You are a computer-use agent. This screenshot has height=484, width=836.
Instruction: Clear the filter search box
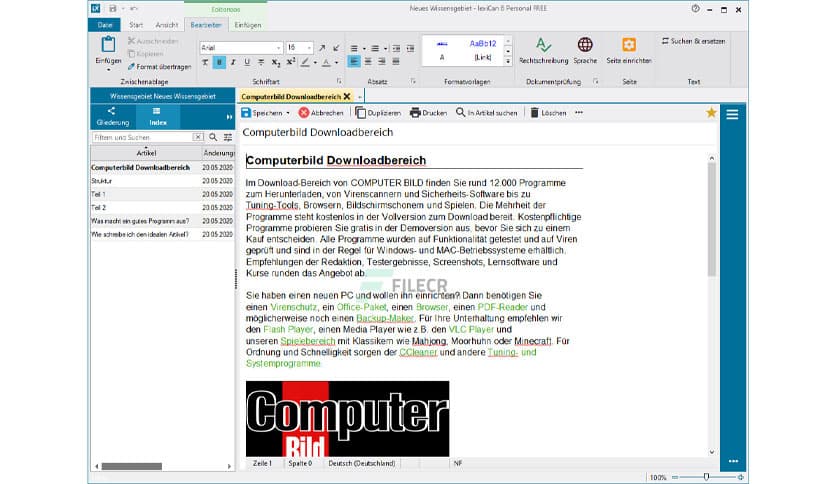coord(198,137)
